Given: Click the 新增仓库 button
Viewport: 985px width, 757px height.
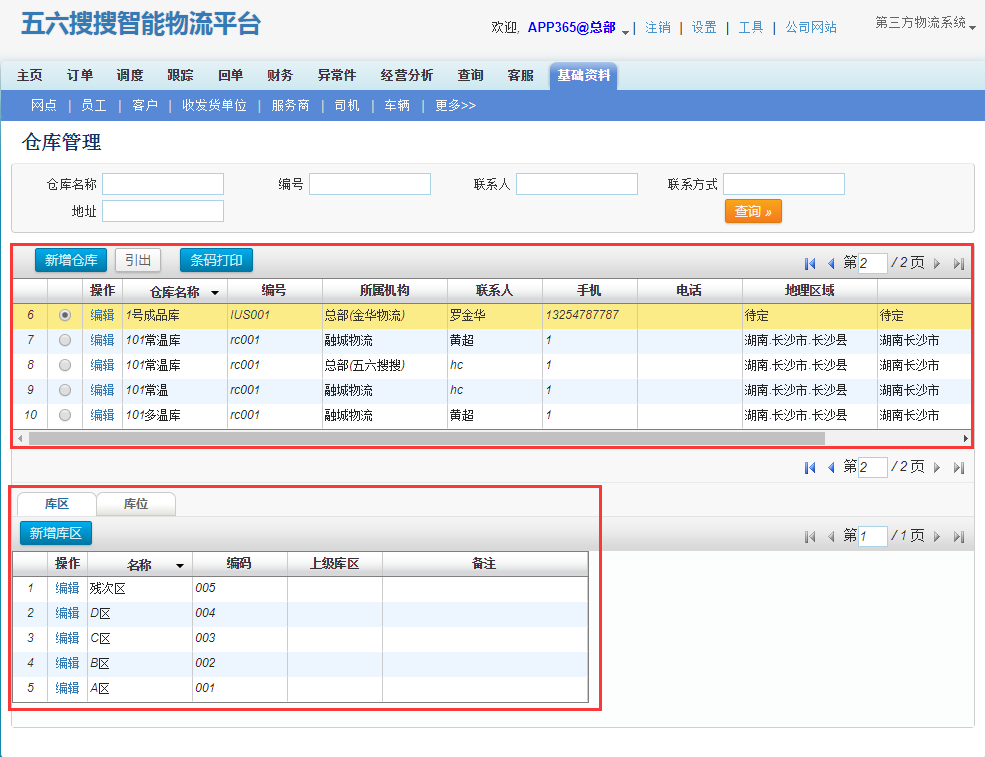Looking at the screenshot, I should coord(70,260).
